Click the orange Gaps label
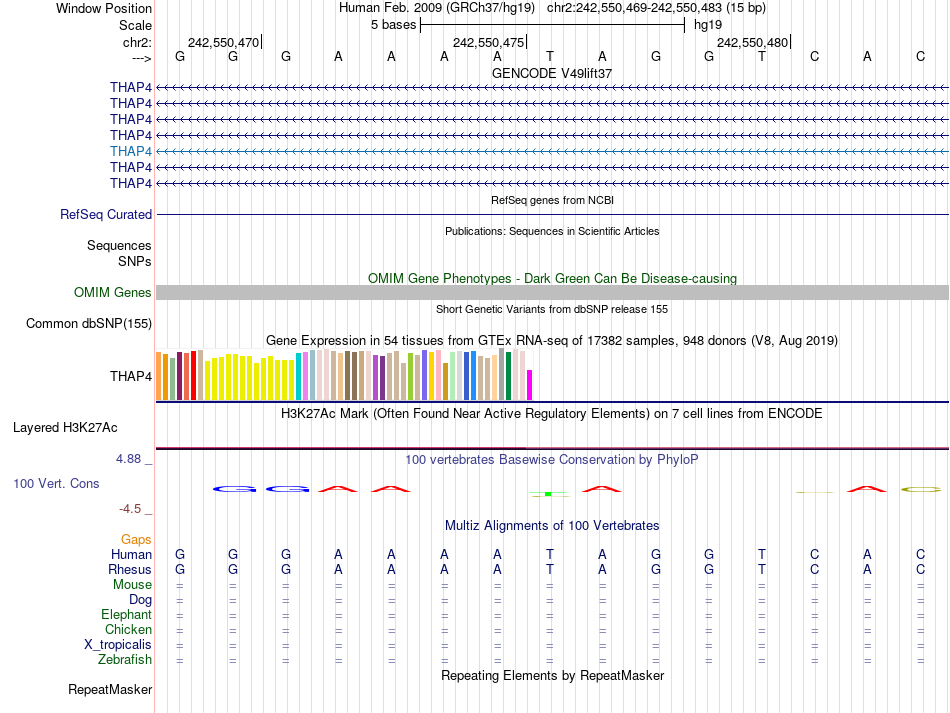Image resolution: width=950 pixels, height=713 pixels. (136, 539)
